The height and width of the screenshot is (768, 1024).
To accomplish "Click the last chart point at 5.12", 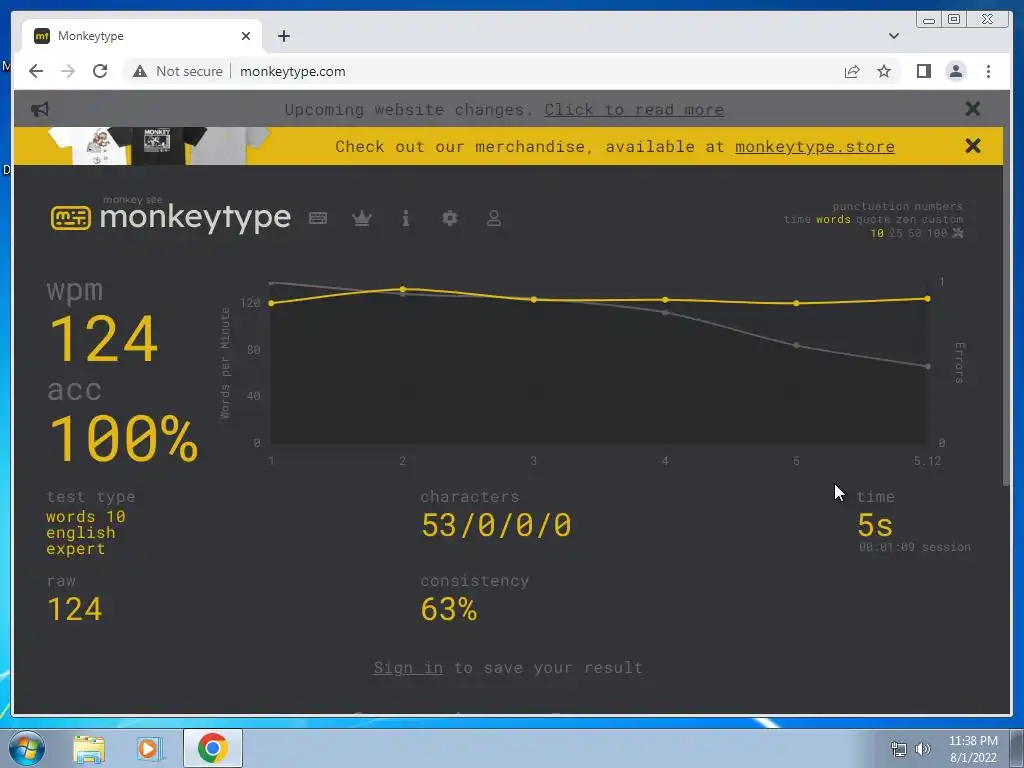I will pos(927,298).
